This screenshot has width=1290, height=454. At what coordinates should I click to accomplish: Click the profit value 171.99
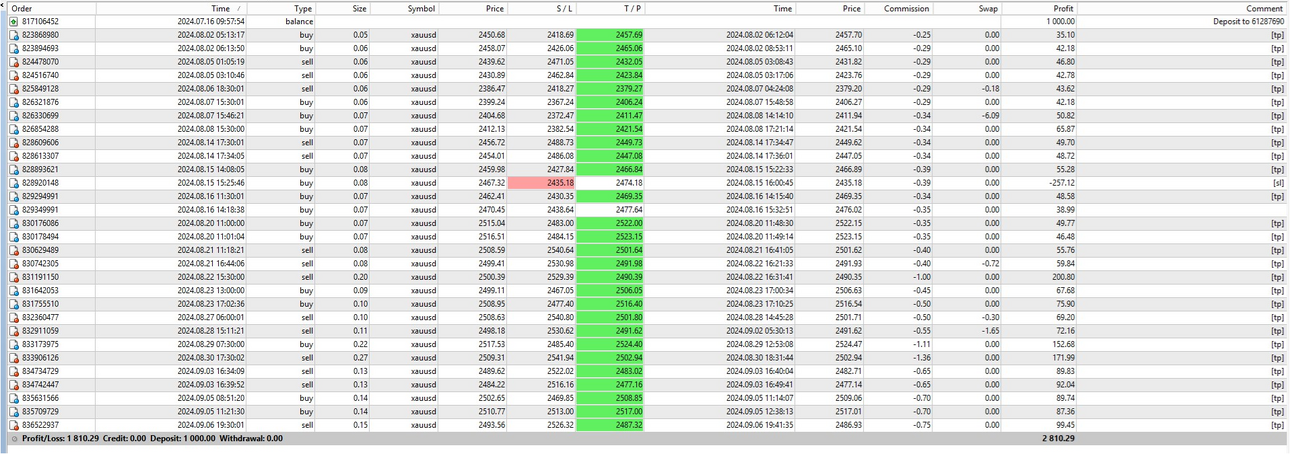1062,357
